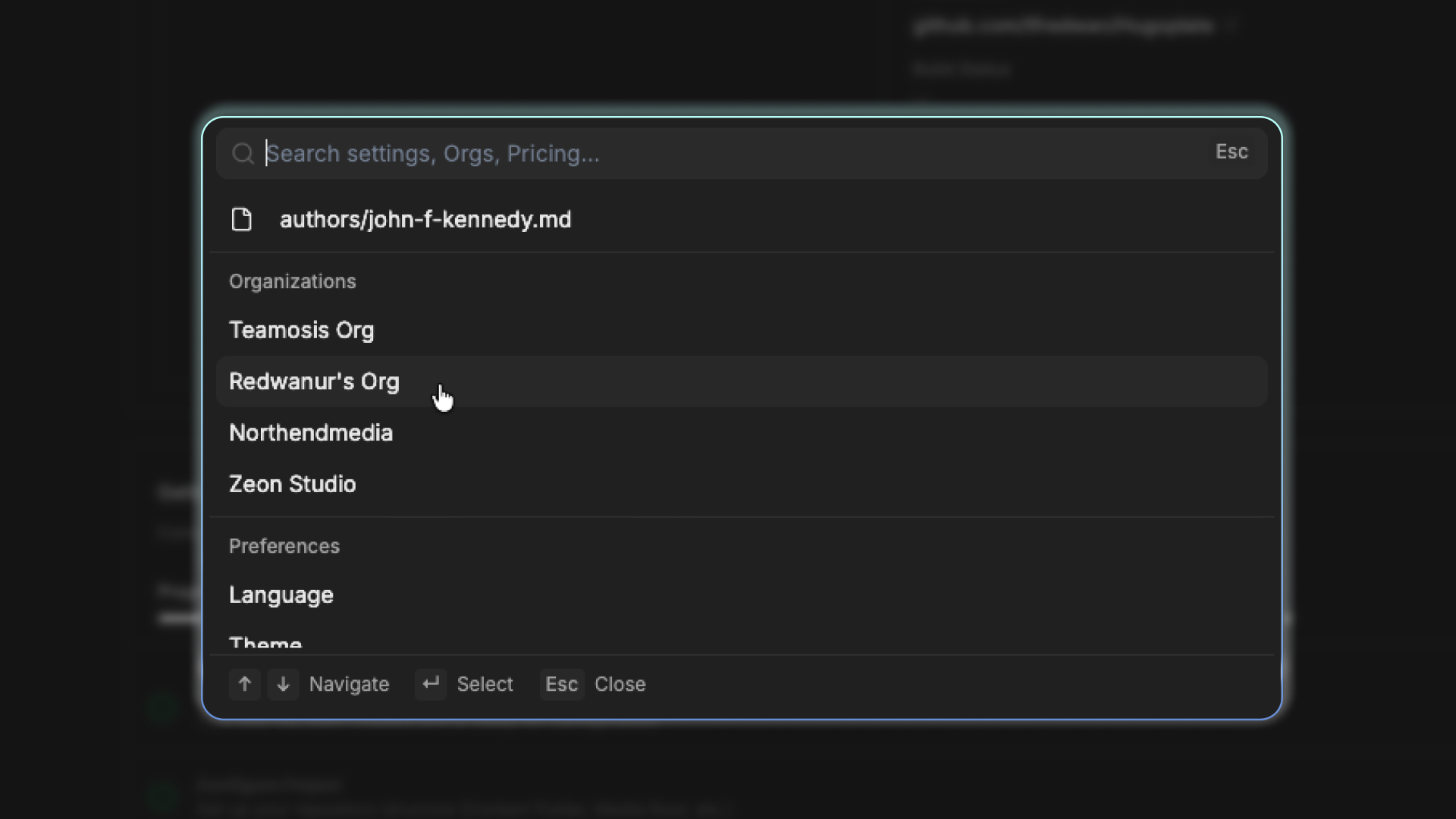Image resolution: width=1456 pixels, height=819 pixels.
Task: Open authors/john-f-kennedy.md file result
Action: click(x=742, y=219)
